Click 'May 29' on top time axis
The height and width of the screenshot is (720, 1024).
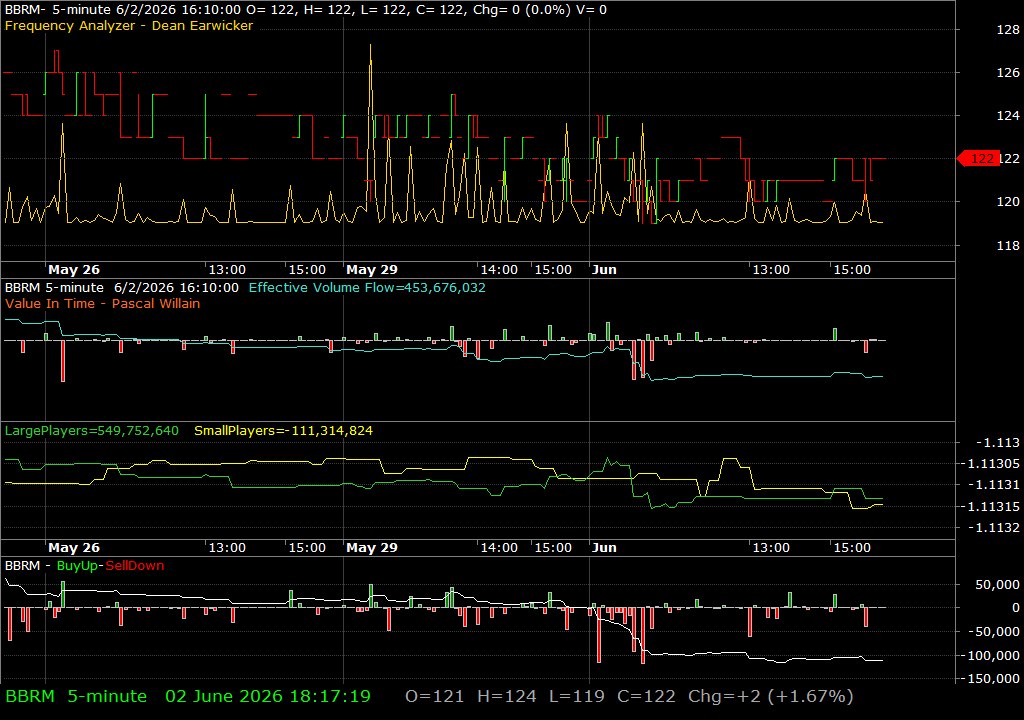pyautogui.click(x=372, y=269)
